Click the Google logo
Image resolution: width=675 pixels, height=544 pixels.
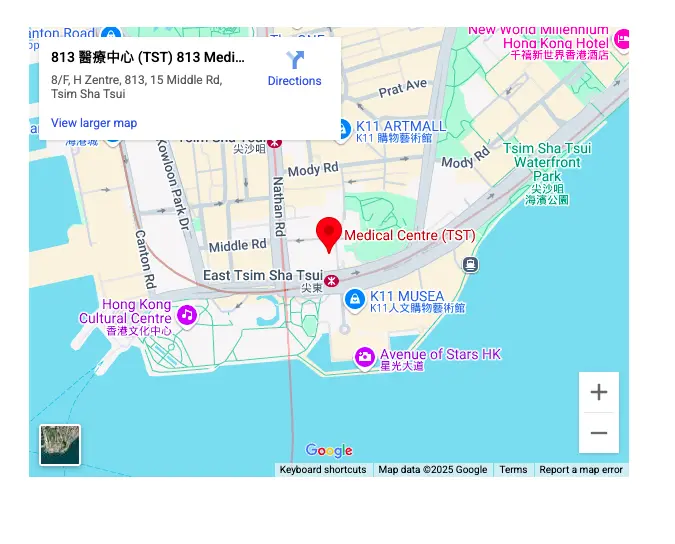(329, 451)
